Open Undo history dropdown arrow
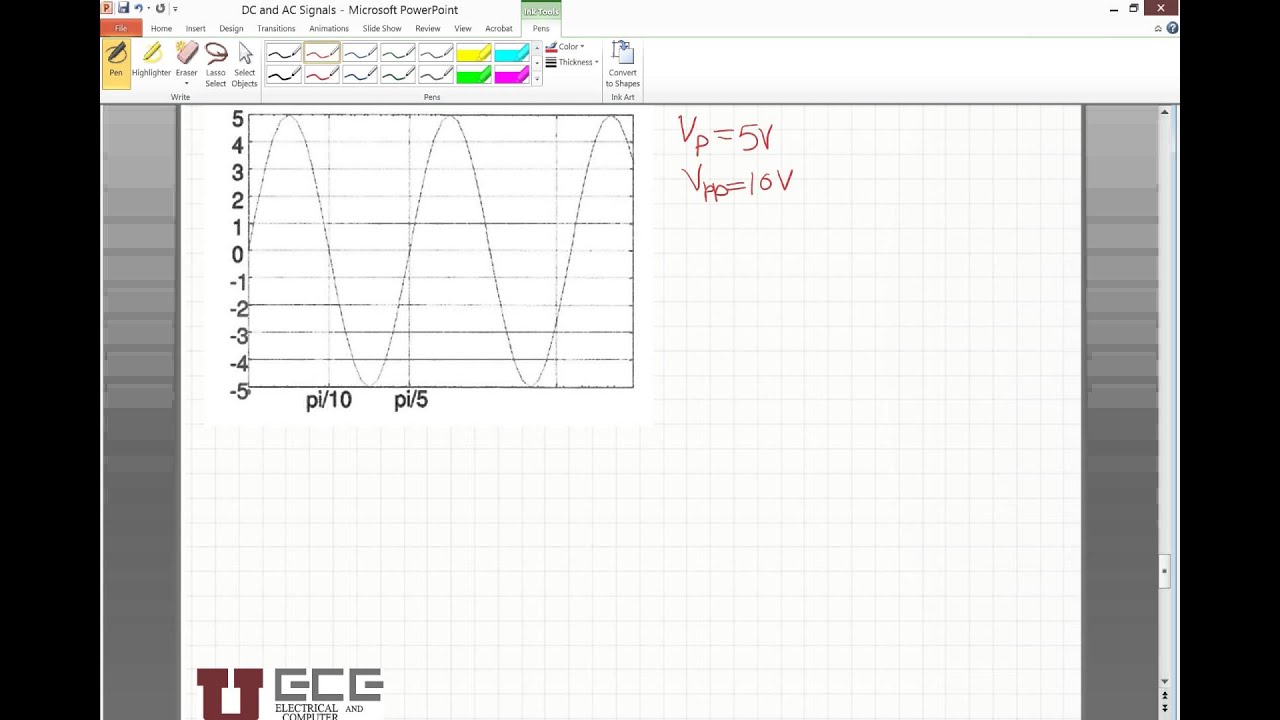Screen dimensions: 1280x720 coord(148,9)
